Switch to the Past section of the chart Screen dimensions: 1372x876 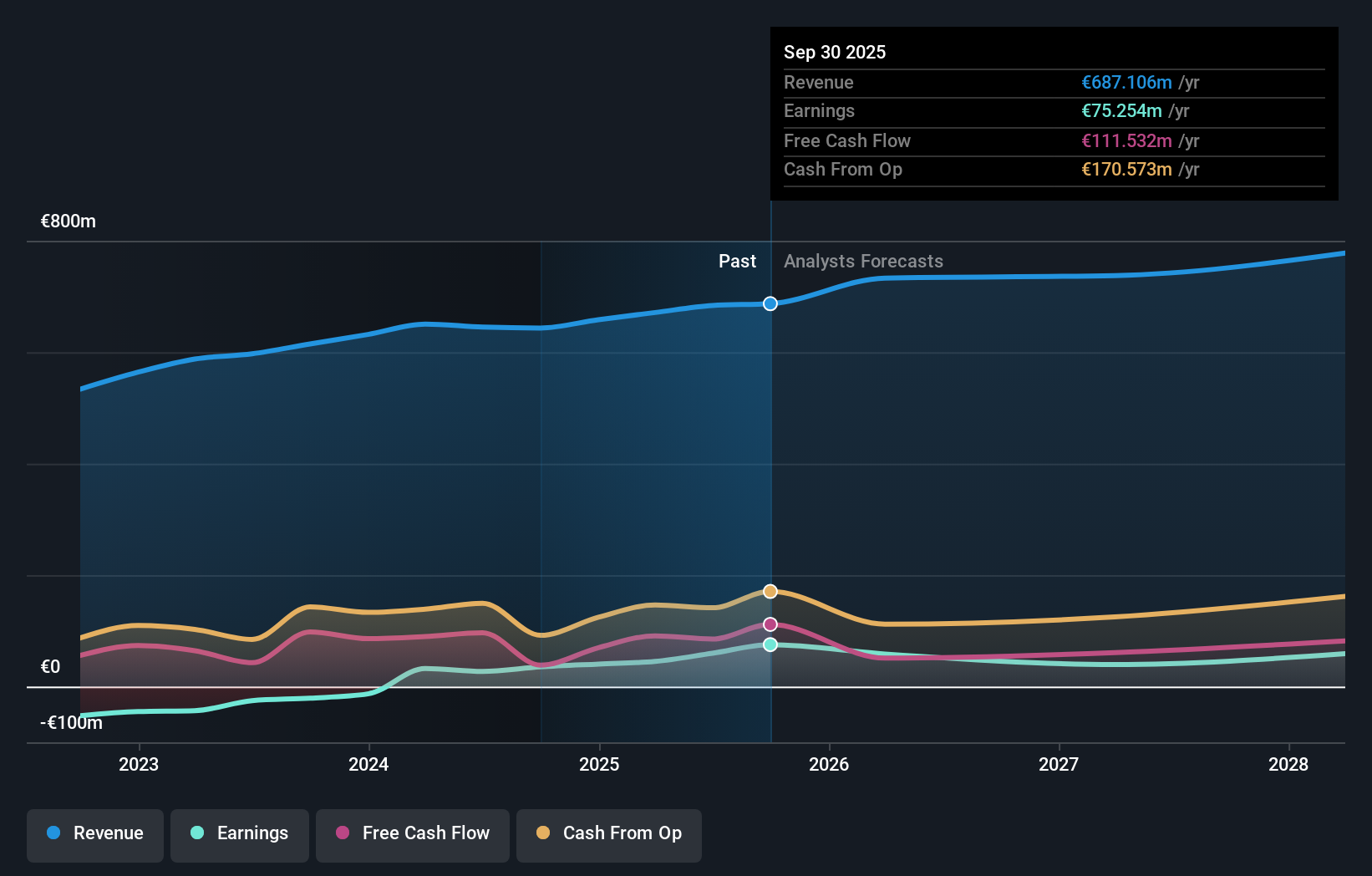pos(737,261)
